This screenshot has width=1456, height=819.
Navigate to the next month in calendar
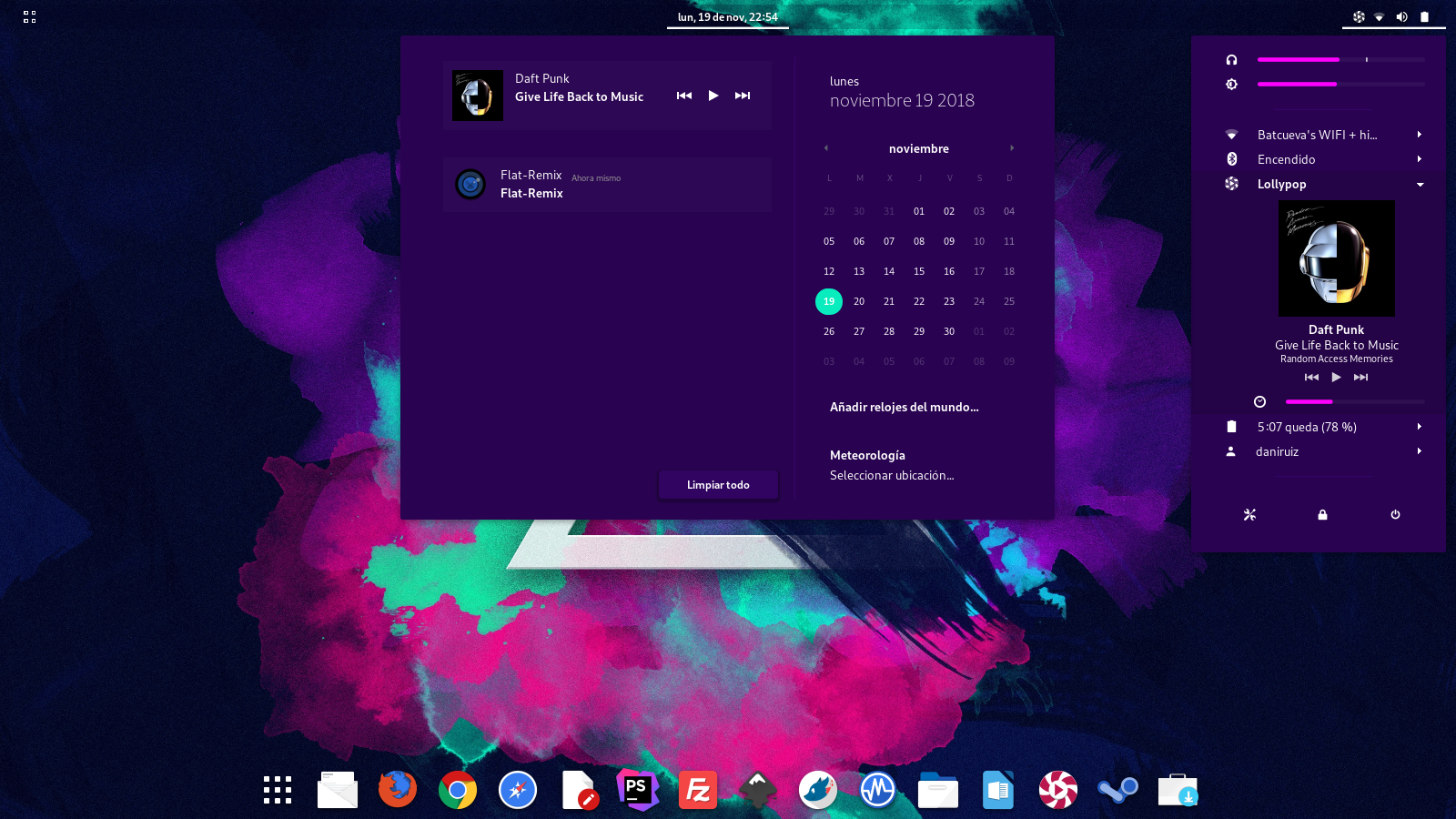click(x=1012, y=147)
